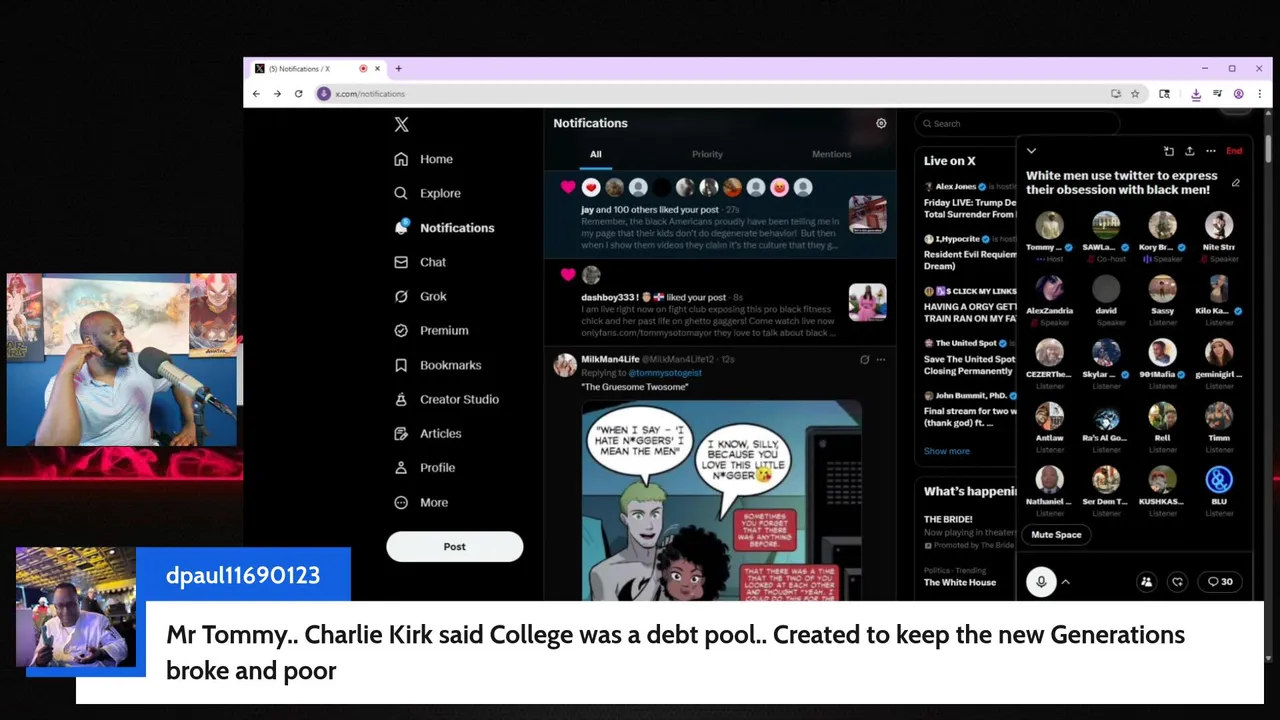Collapse the Space panel chevron
The width and height of the screenshot is (1280, 720).
click(1031, 151)
